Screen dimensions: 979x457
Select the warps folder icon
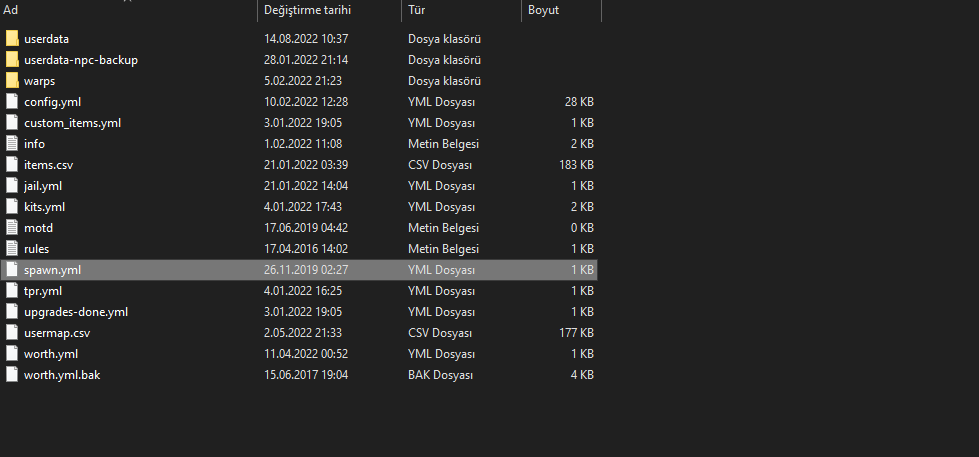click(12, 81)
